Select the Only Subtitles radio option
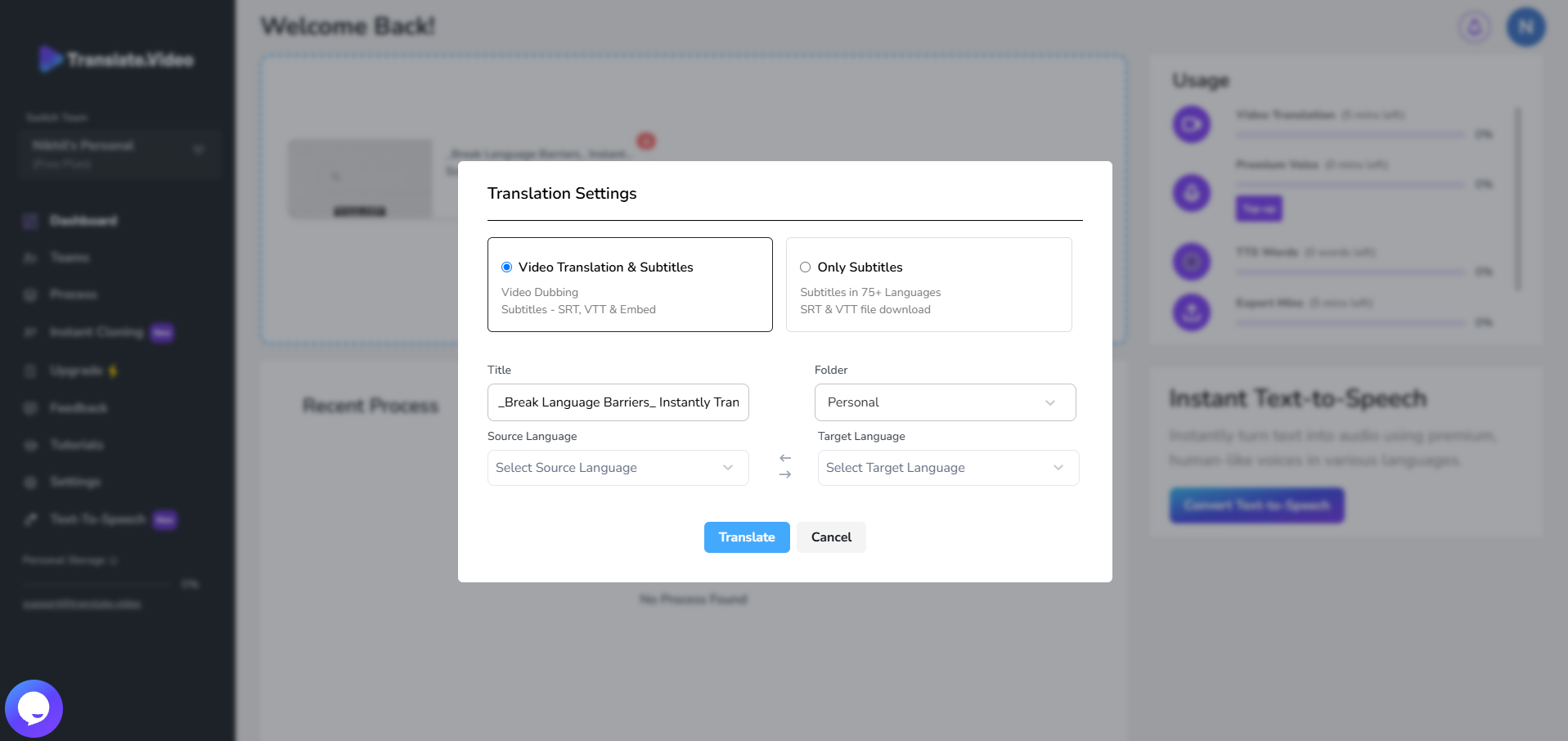The width and height of the screenshot is (1568, 741). click(806, 267)
